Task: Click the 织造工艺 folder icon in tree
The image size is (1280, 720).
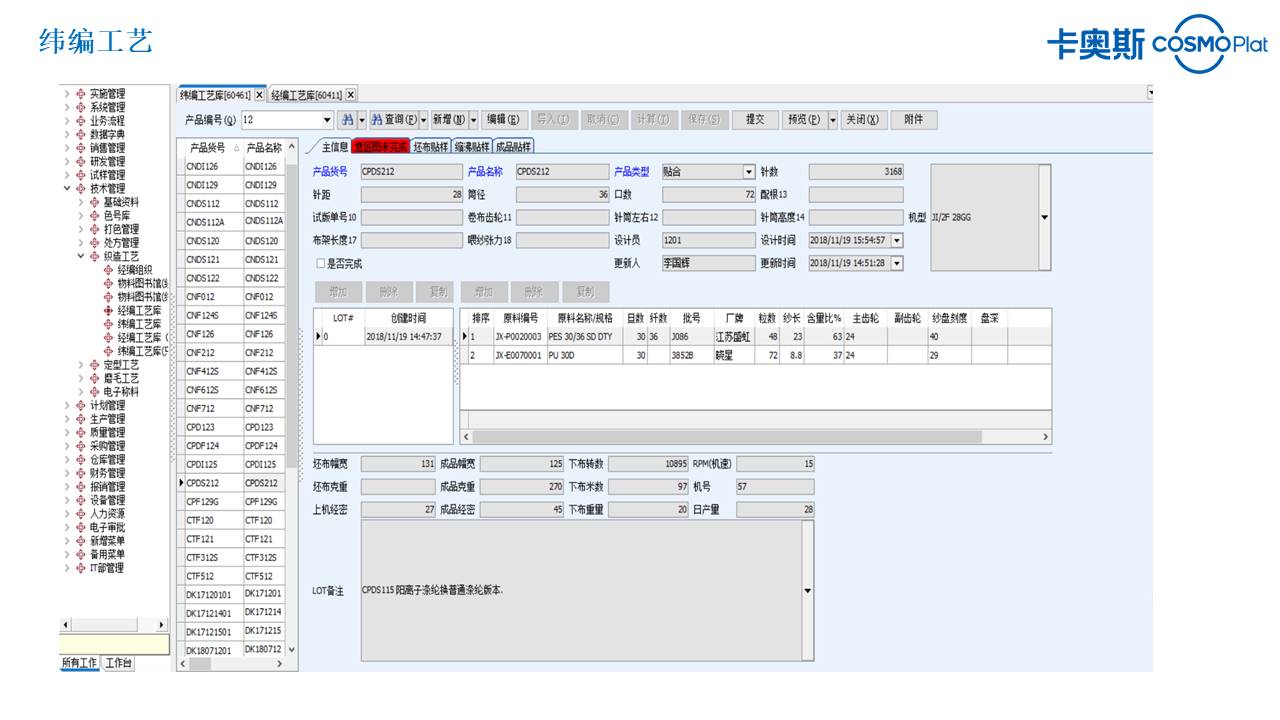Action: pyautogui.click(x=95, y=256)
